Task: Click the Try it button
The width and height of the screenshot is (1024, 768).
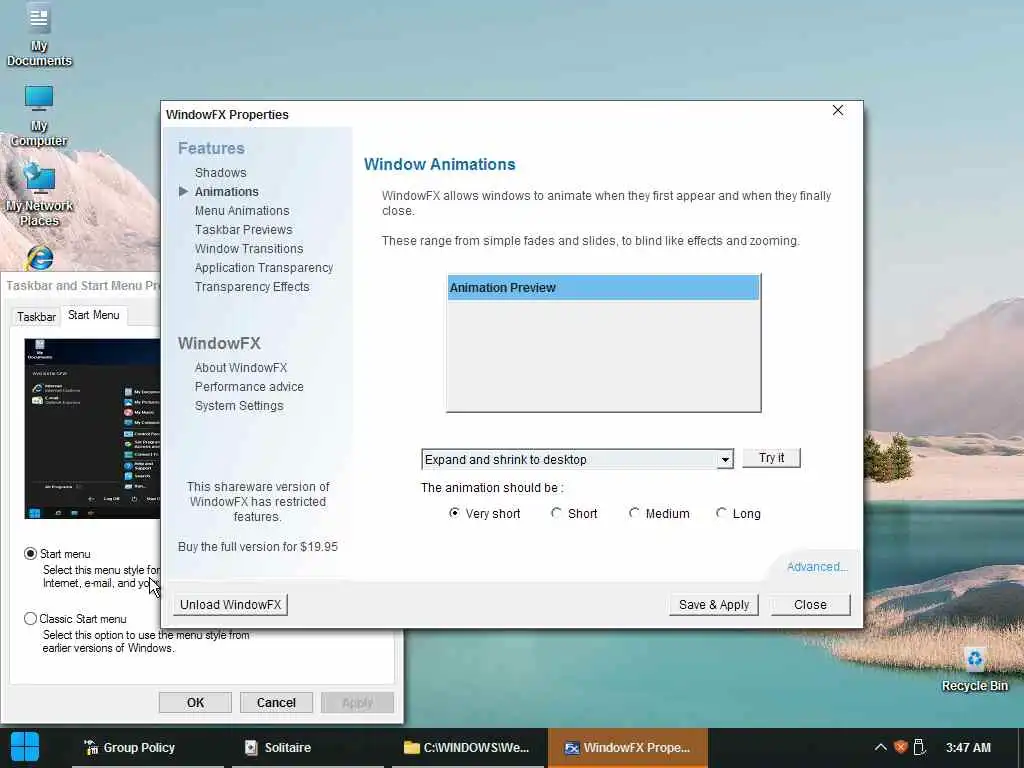Action: click(x=771, y=458)
